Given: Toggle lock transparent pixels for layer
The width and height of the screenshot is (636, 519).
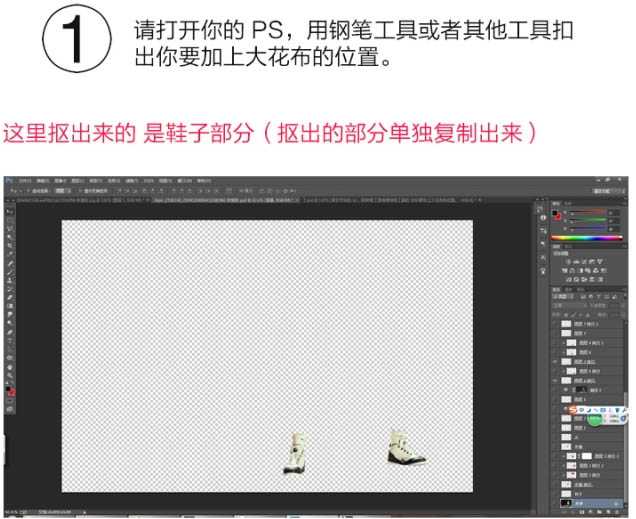Looking at the screenshot, I should click(x=566, y=315).
